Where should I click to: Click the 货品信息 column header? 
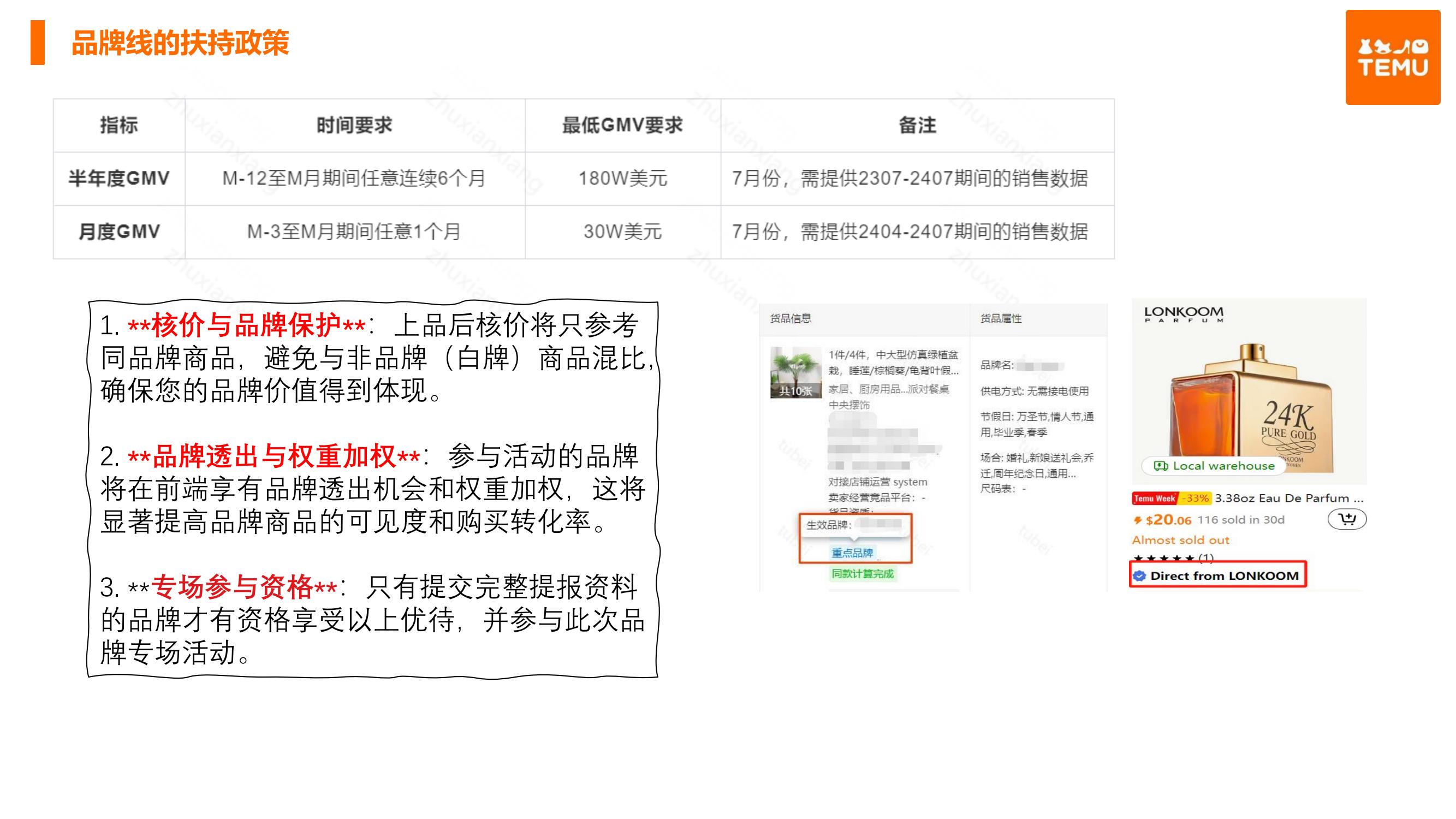pos(790,319)
